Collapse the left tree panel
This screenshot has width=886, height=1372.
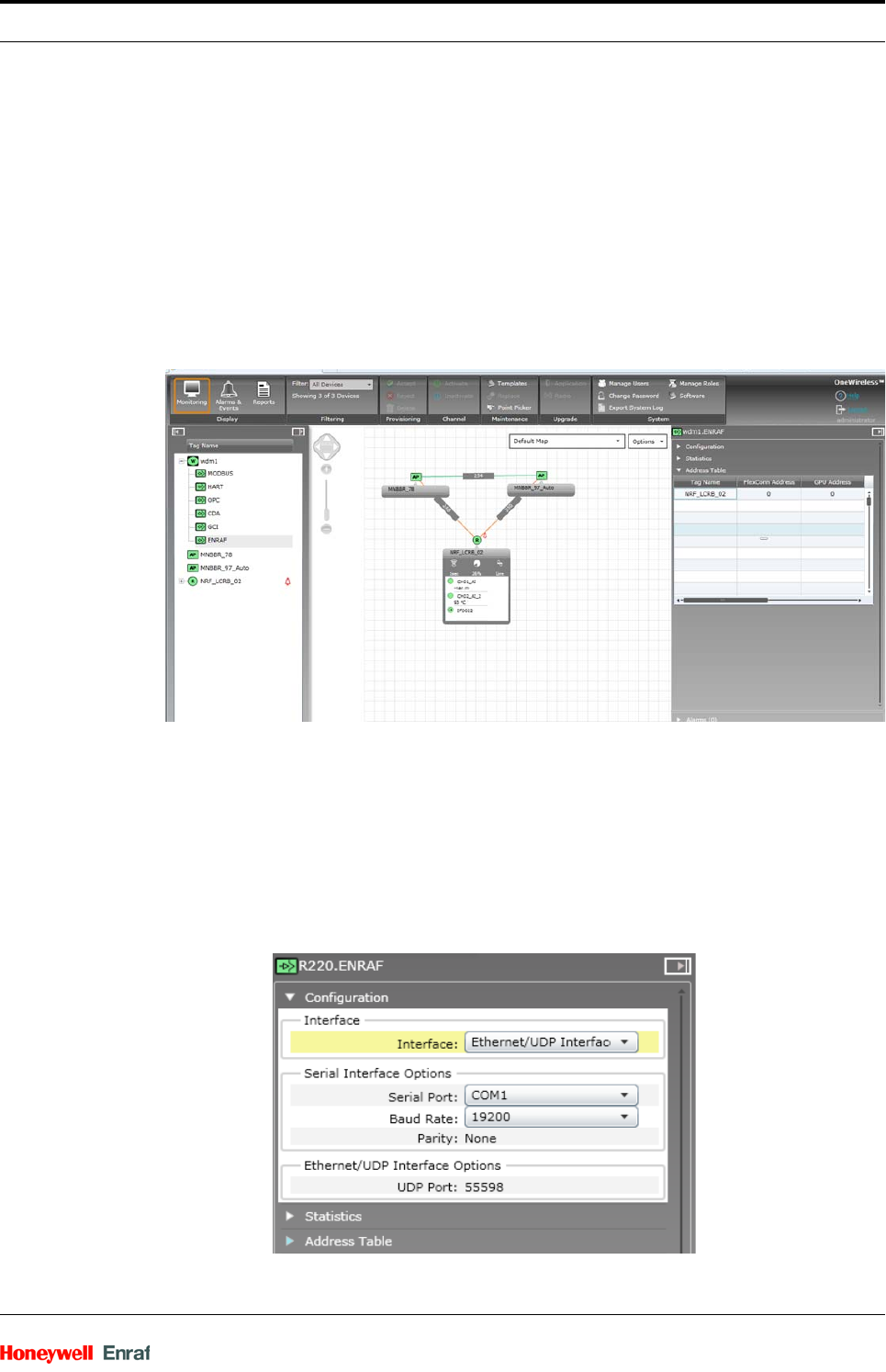click(x=178, y=432)
